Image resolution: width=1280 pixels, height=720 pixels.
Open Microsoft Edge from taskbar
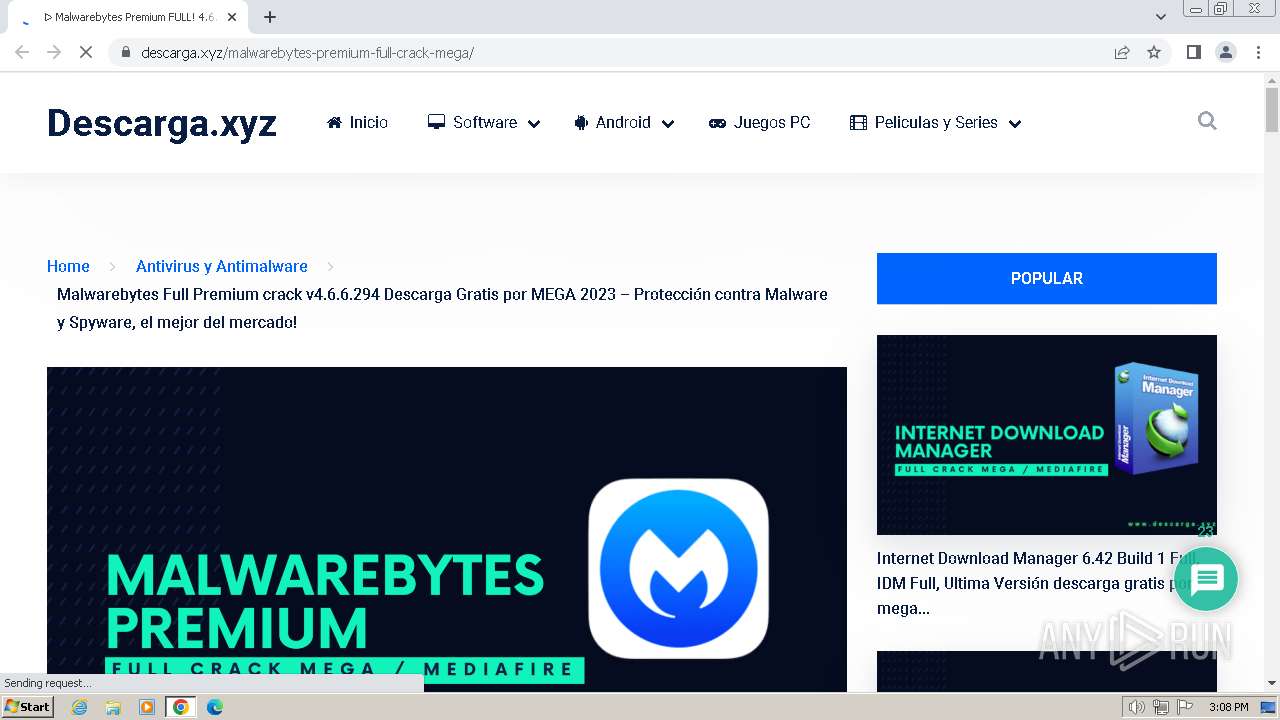(x=215, y=707)
